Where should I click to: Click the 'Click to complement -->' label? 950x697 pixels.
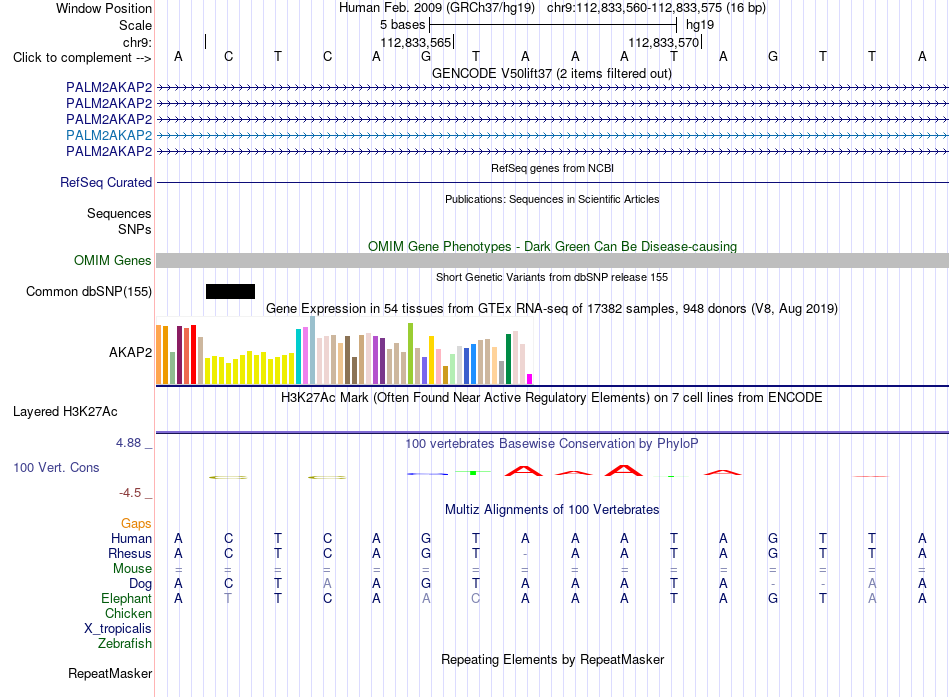click(82, 58)
